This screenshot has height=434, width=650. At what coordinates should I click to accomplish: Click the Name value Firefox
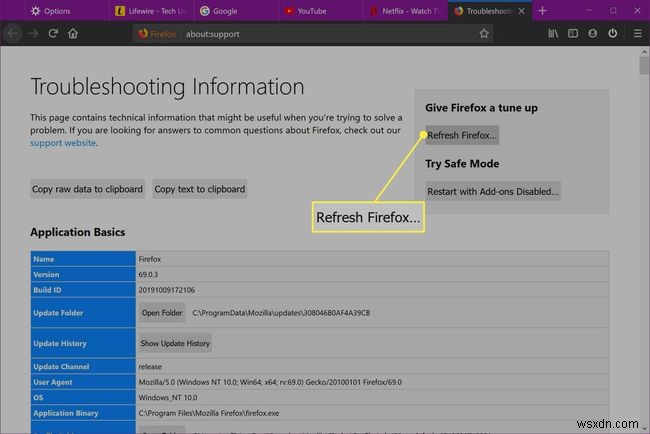tap(150, 259)
